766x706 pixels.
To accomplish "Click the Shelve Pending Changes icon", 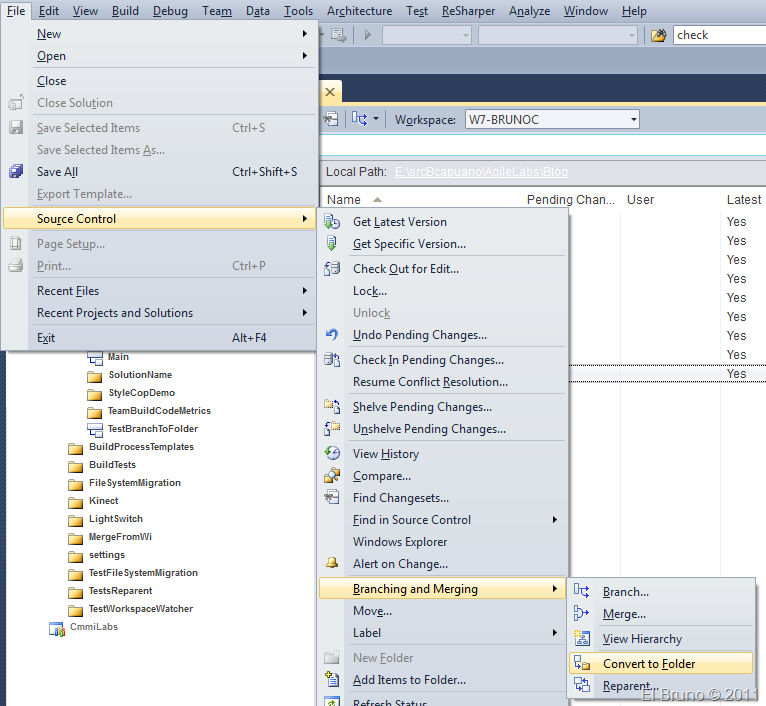I will pos(333,407).
